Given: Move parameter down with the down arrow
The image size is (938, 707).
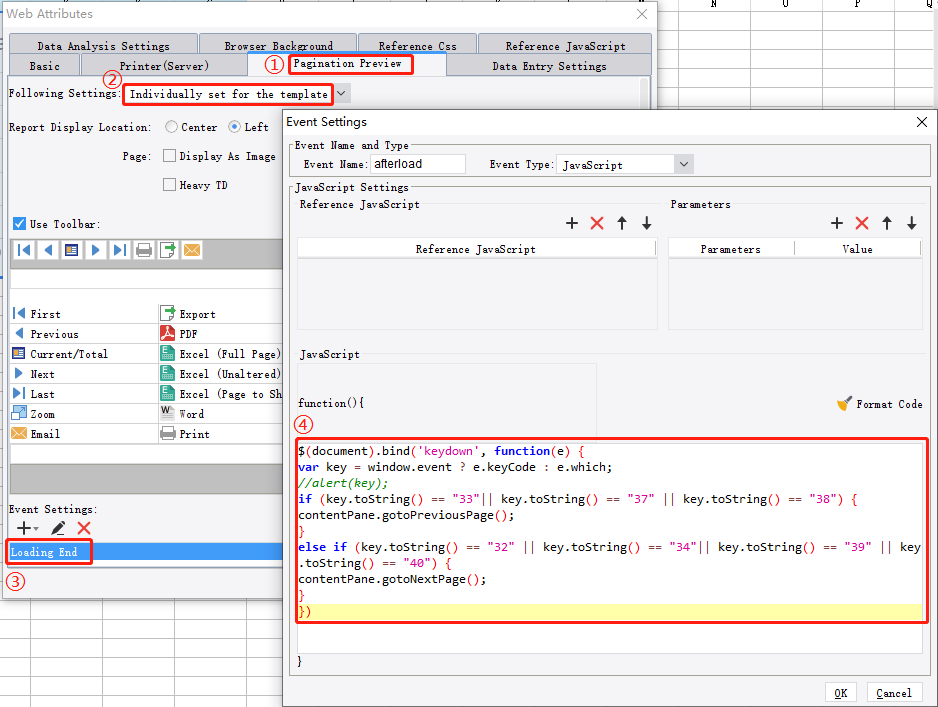Looking at the screenshot, I should coord(911,223).
